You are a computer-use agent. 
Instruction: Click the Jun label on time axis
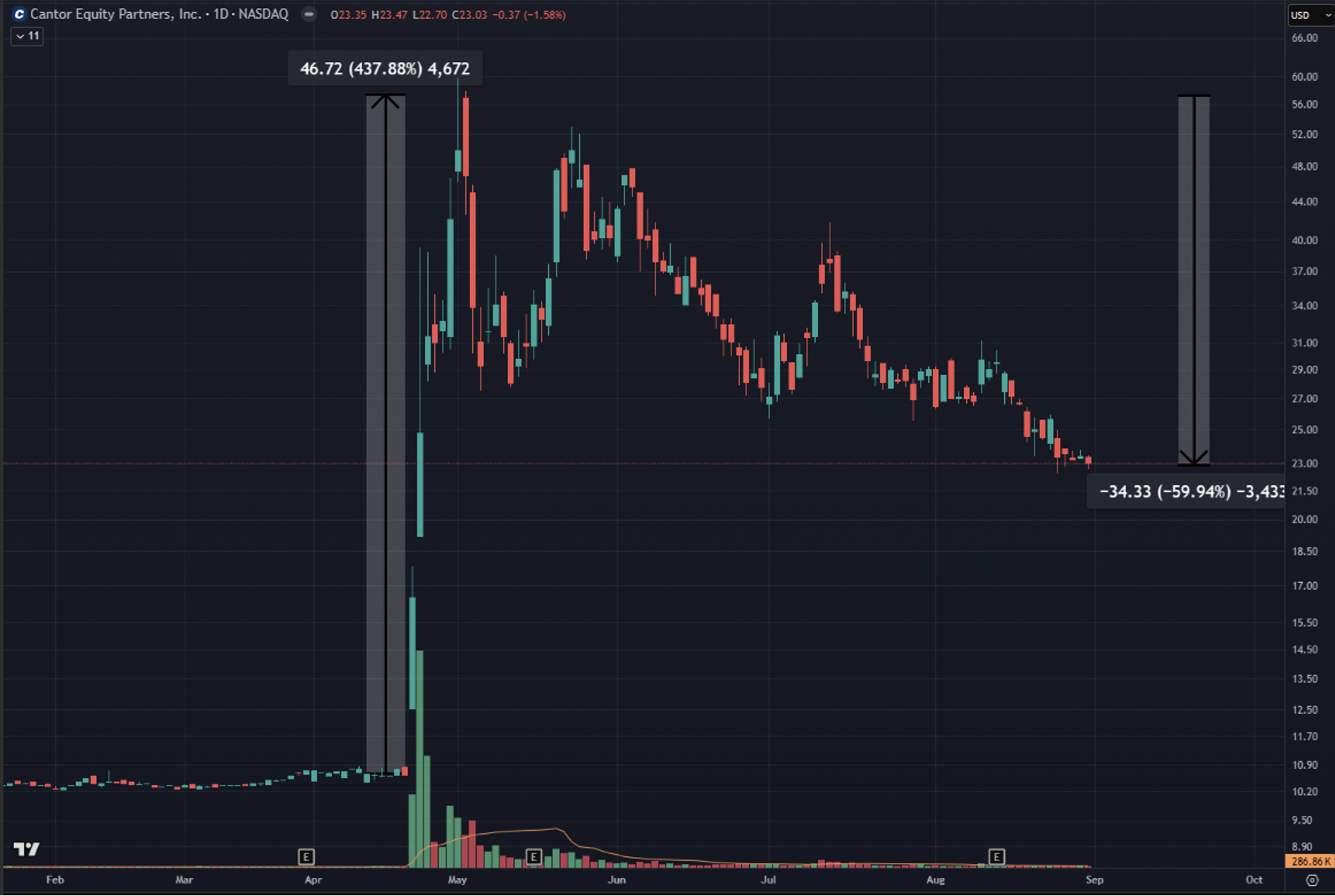tap(616, 880)
